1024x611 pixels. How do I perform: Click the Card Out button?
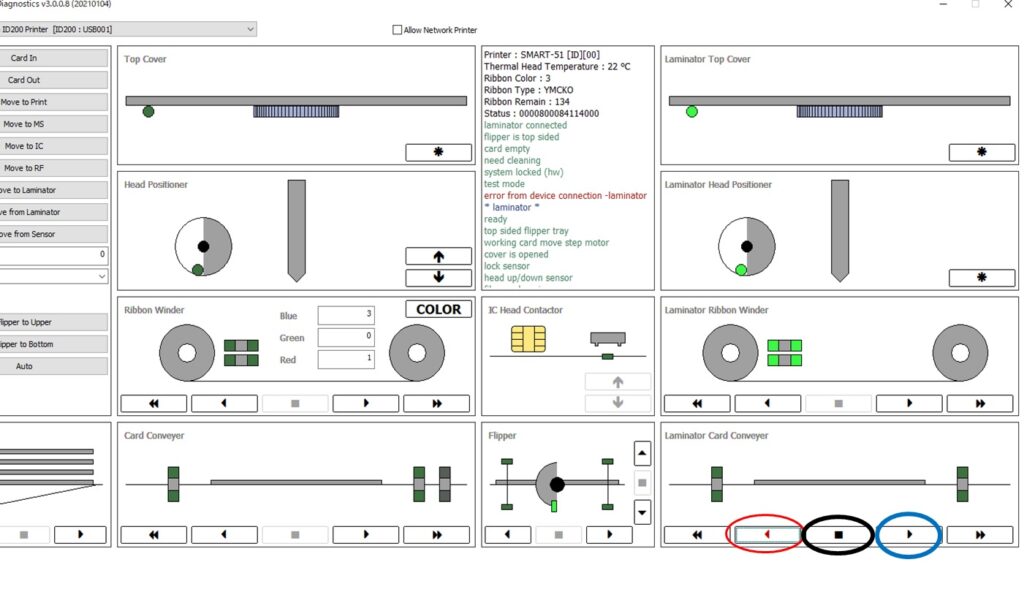(54, 80)
